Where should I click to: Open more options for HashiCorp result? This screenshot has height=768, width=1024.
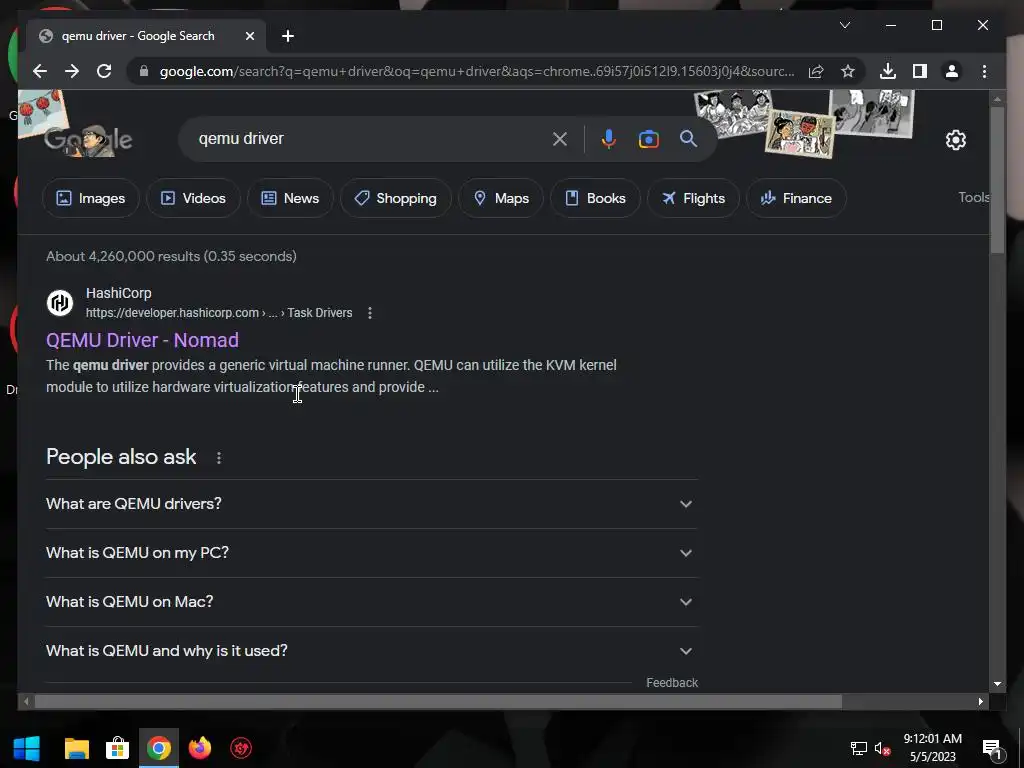370,313
